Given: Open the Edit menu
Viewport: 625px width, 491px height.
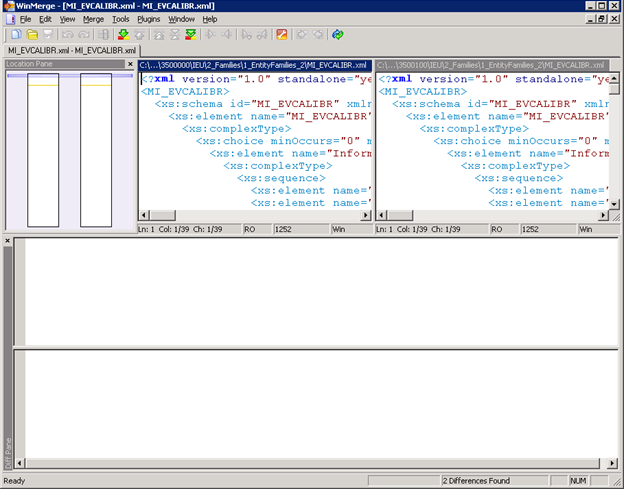Looking at the screenshot, I should coord(45,19).
